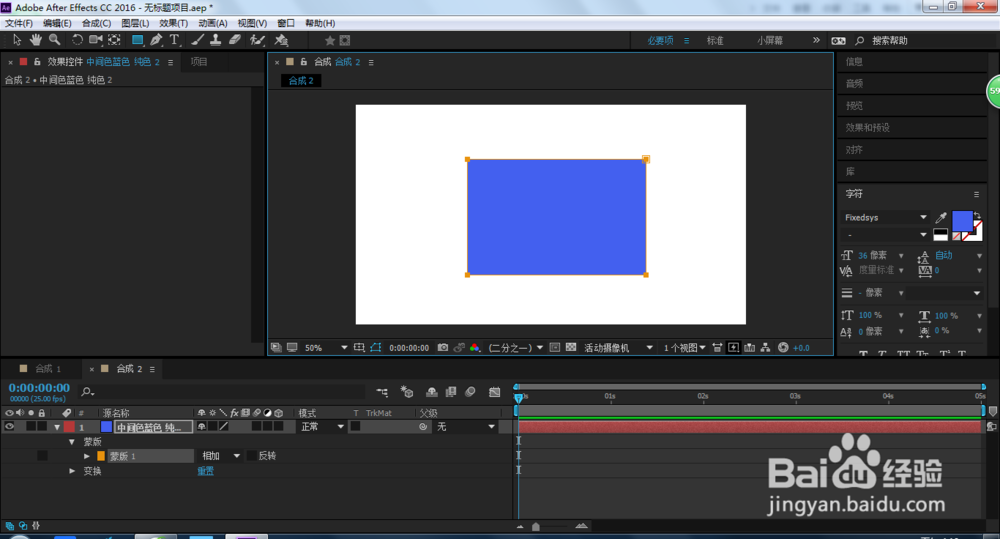1000x539 pixels.
Task: Open the 效果(T) menu
Action: point(173,23)
